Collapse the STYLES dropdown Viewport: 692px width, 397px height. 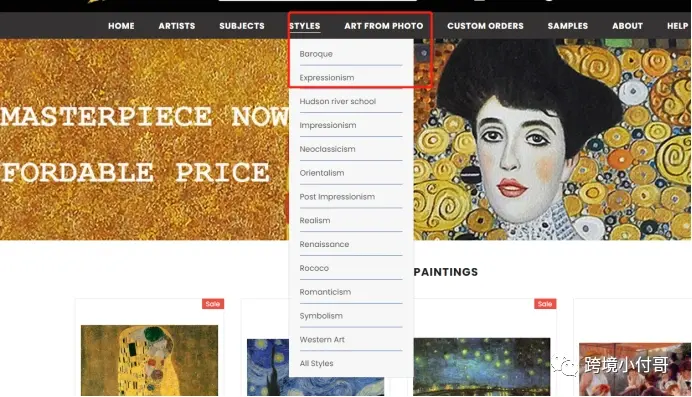pyautogui.click(x=305, y=26)
